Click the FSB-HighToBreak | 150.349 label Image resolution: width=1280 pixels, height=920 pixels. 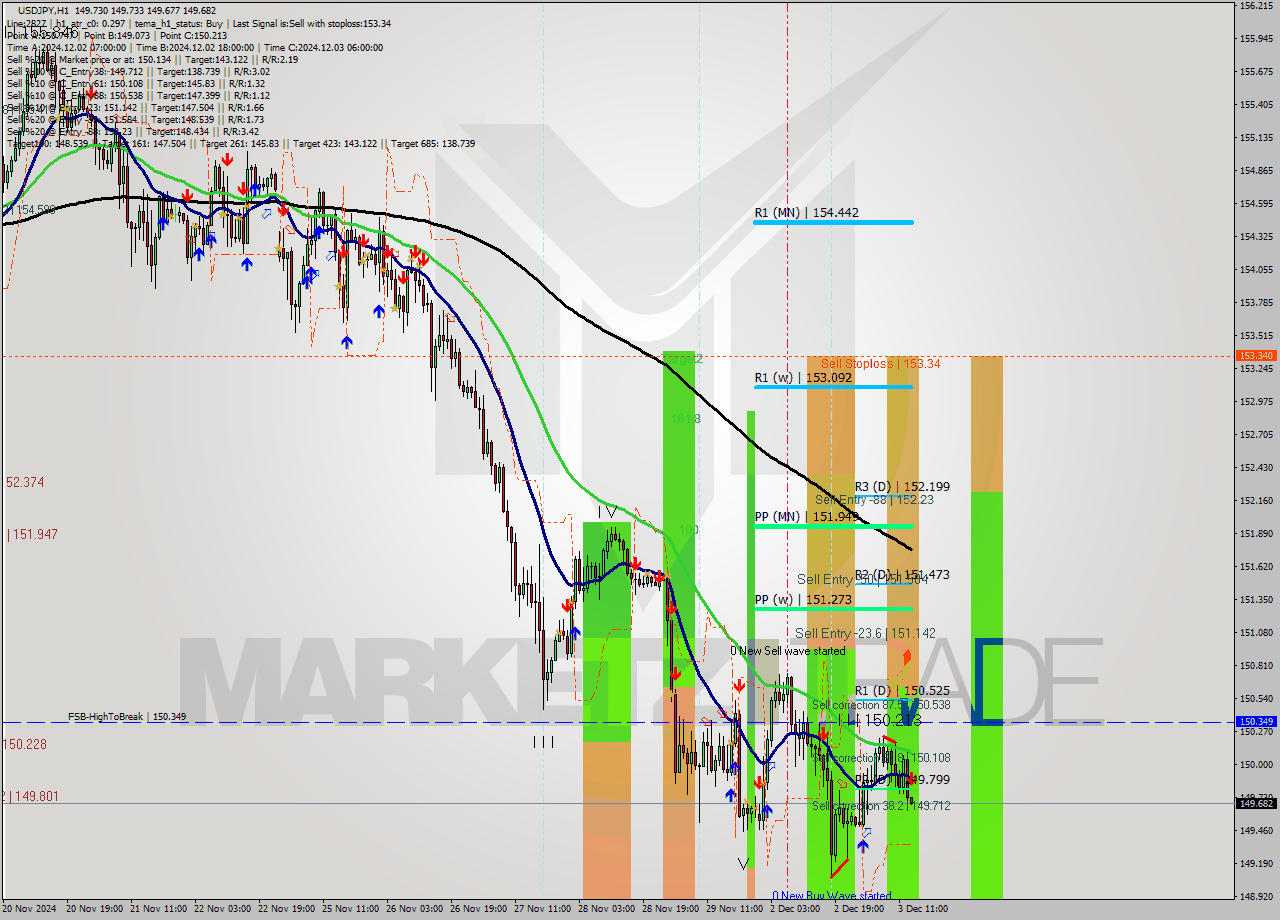127,717
